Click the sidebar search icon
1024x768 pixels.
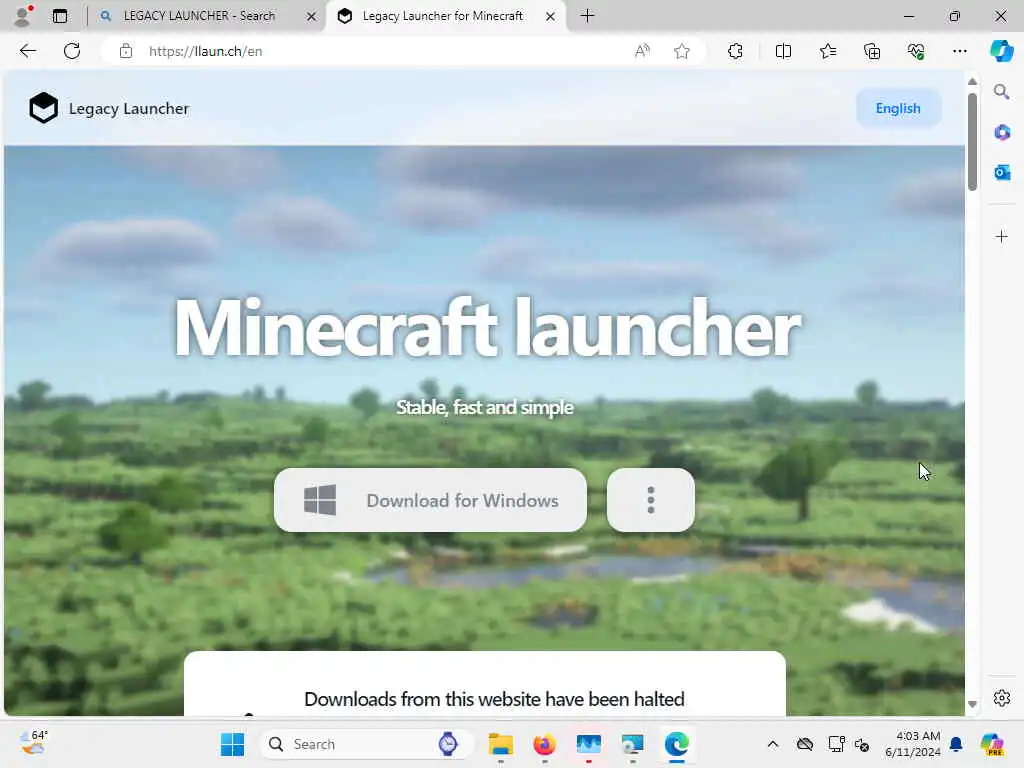(x=1001, y=91)
